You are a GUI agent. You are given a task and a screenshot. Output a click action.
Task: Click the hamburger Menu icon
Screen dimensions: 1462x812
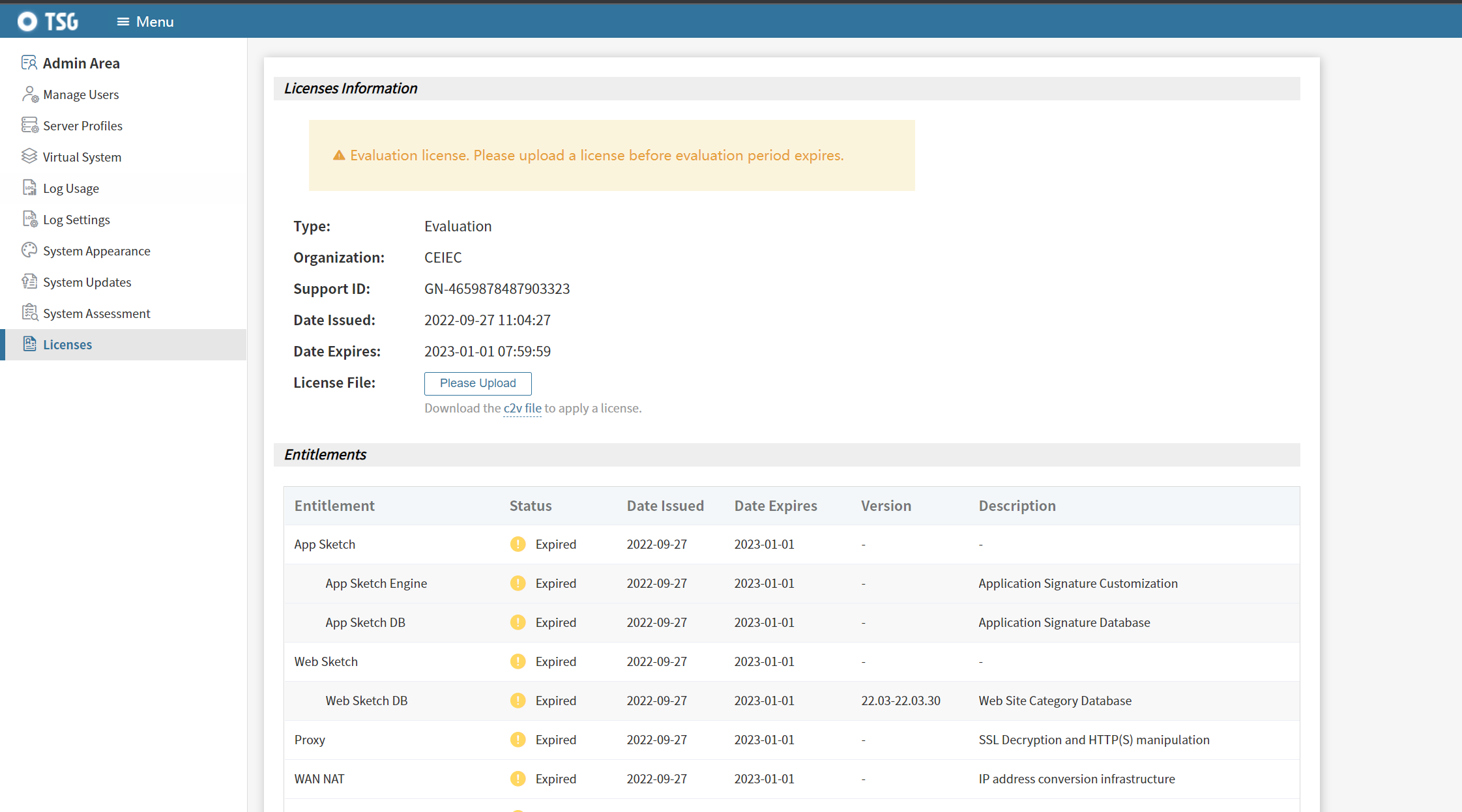point(123,22)
